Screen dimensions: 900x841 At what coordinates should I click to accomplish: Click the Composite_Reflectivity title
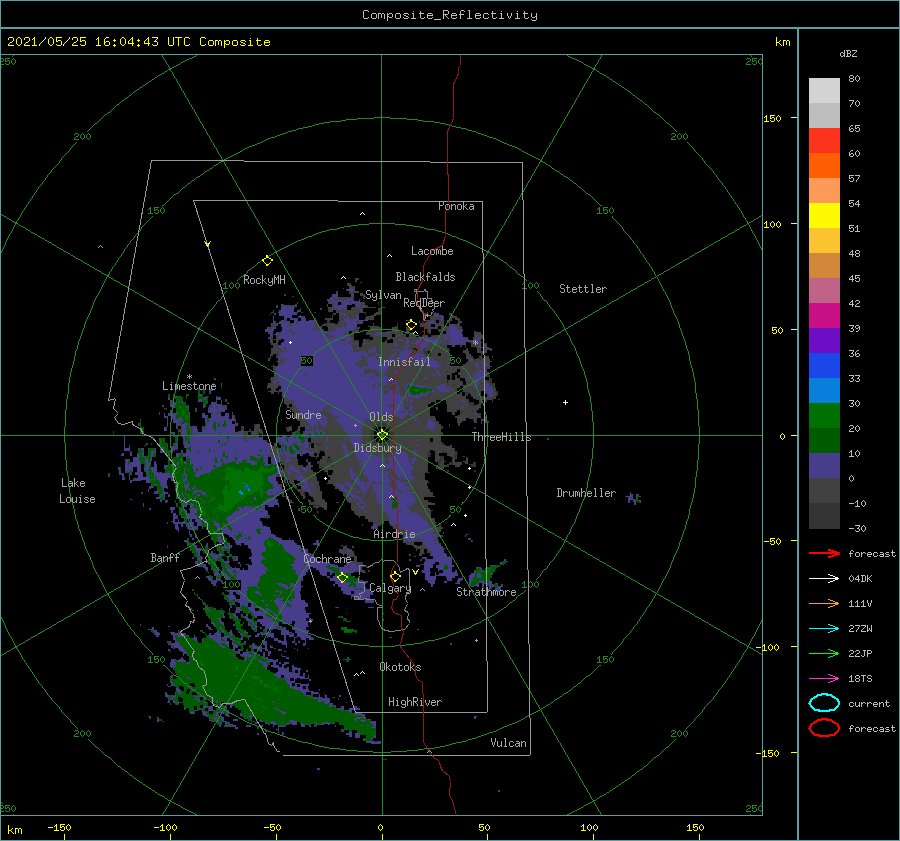(450, 15)
